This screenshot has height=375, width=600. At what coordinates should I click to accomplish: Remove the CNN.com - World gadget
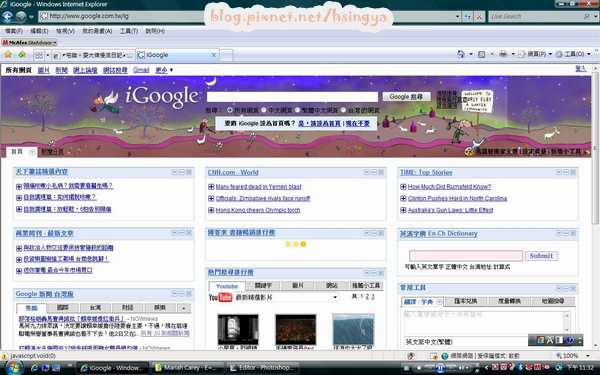tap(381, 172)
